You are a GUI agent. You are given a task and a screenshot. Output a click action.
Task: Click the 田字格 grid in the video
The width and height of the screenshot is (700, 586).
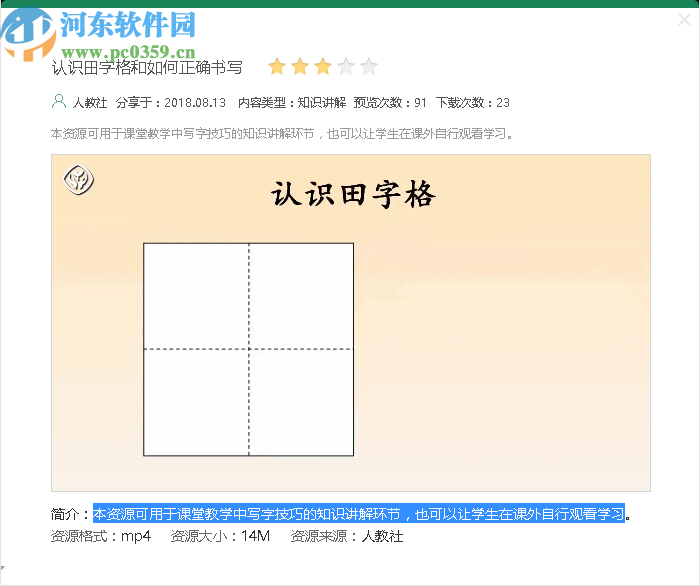click(249, 349)
